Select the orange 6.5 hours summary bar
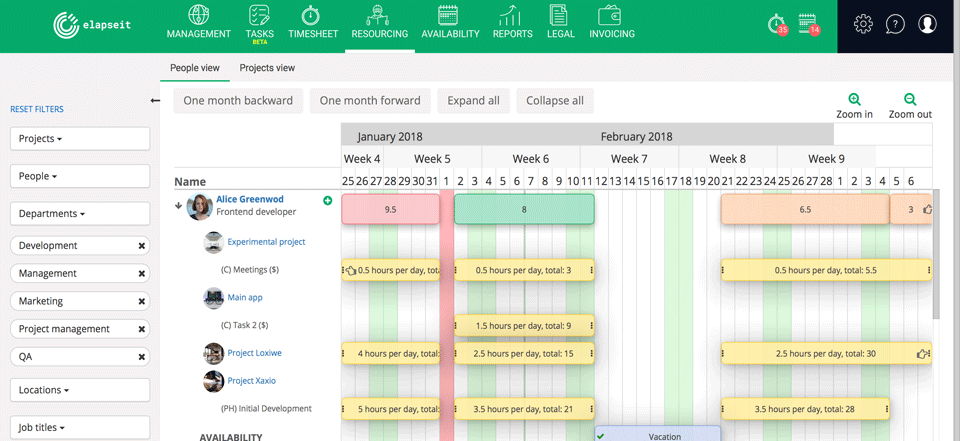 [x=805, y=209]
